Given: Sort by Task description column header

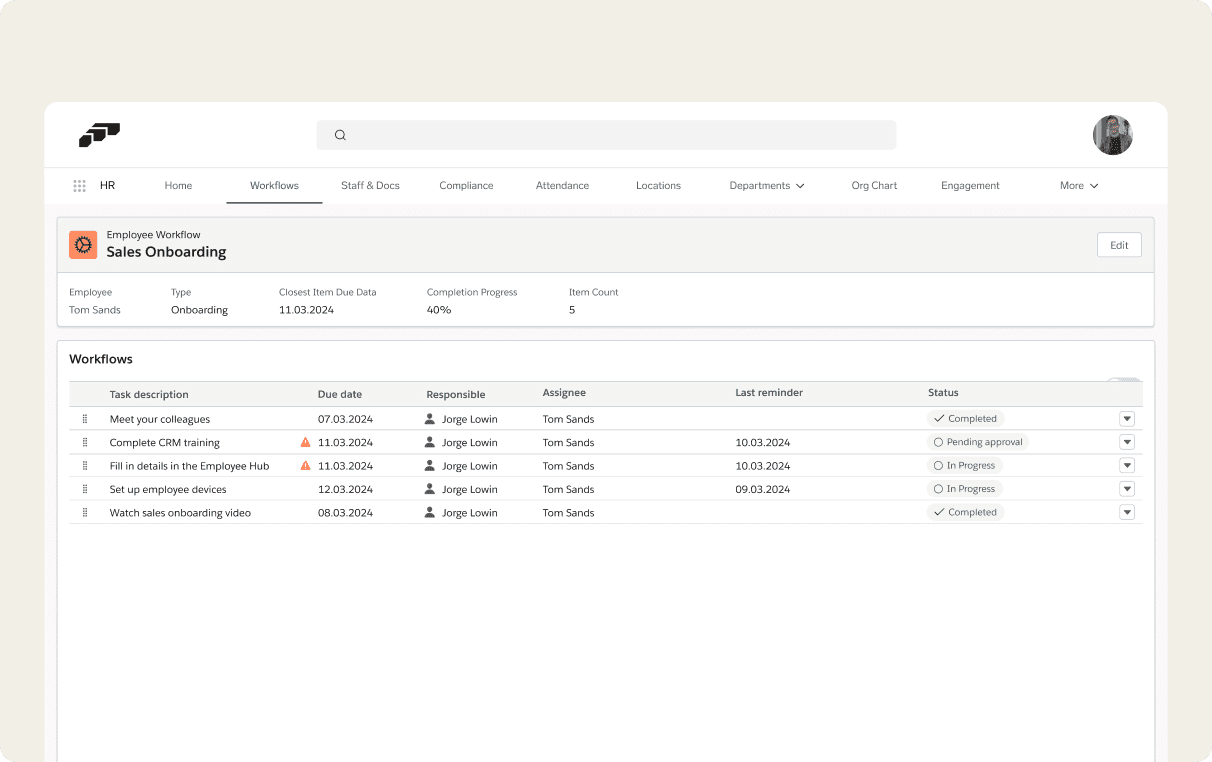Looking at the screenshot, I should (149, 394).
